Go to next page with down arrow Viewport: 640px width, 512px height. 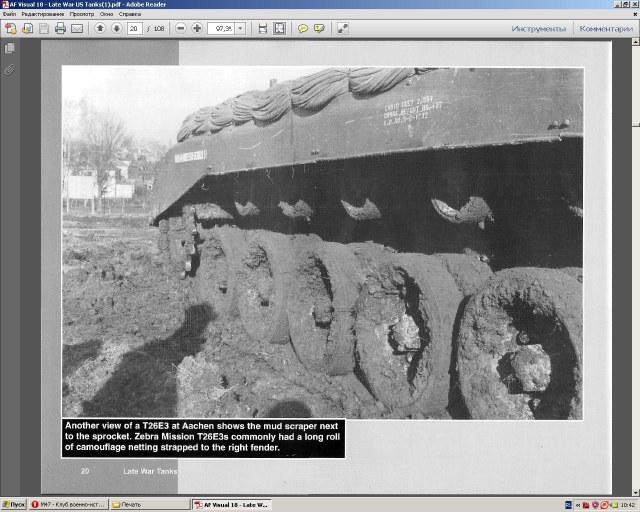[x=115, y=28]
